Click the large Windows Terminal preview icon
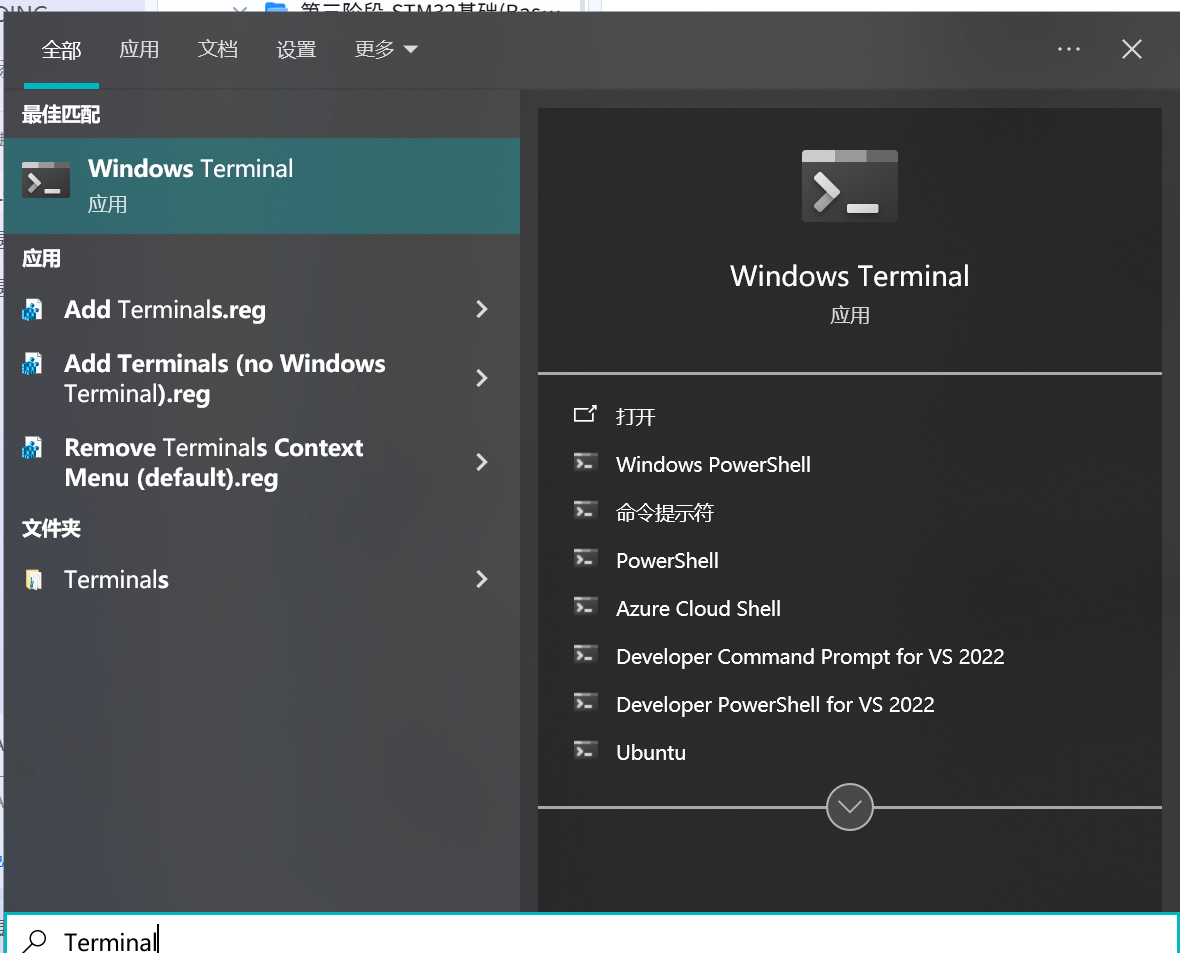Viewport: 1180px width, 953px height. coord(850,186)
